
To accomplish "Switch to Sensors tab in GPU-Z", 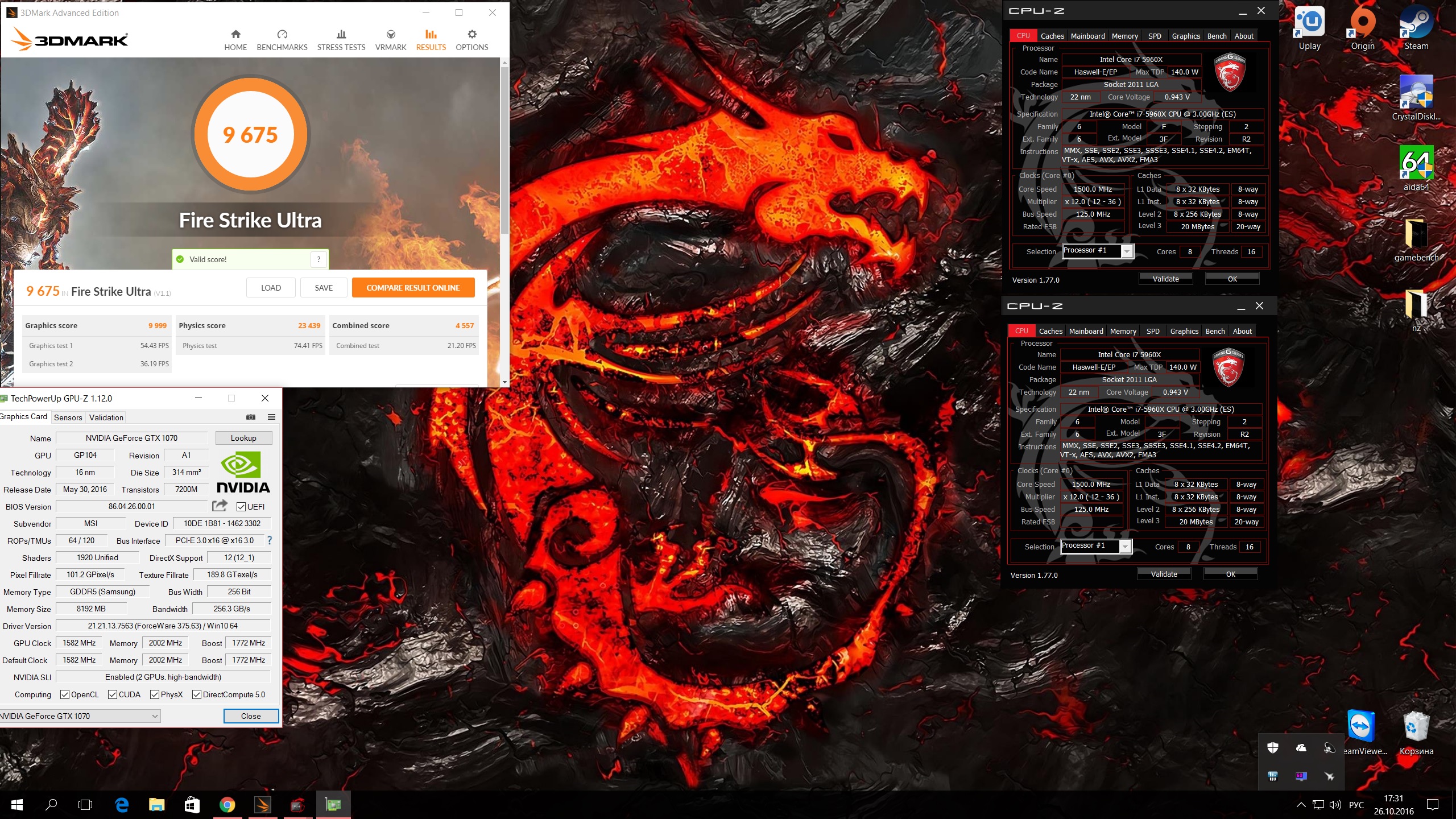I will click(x=68, y=417).
